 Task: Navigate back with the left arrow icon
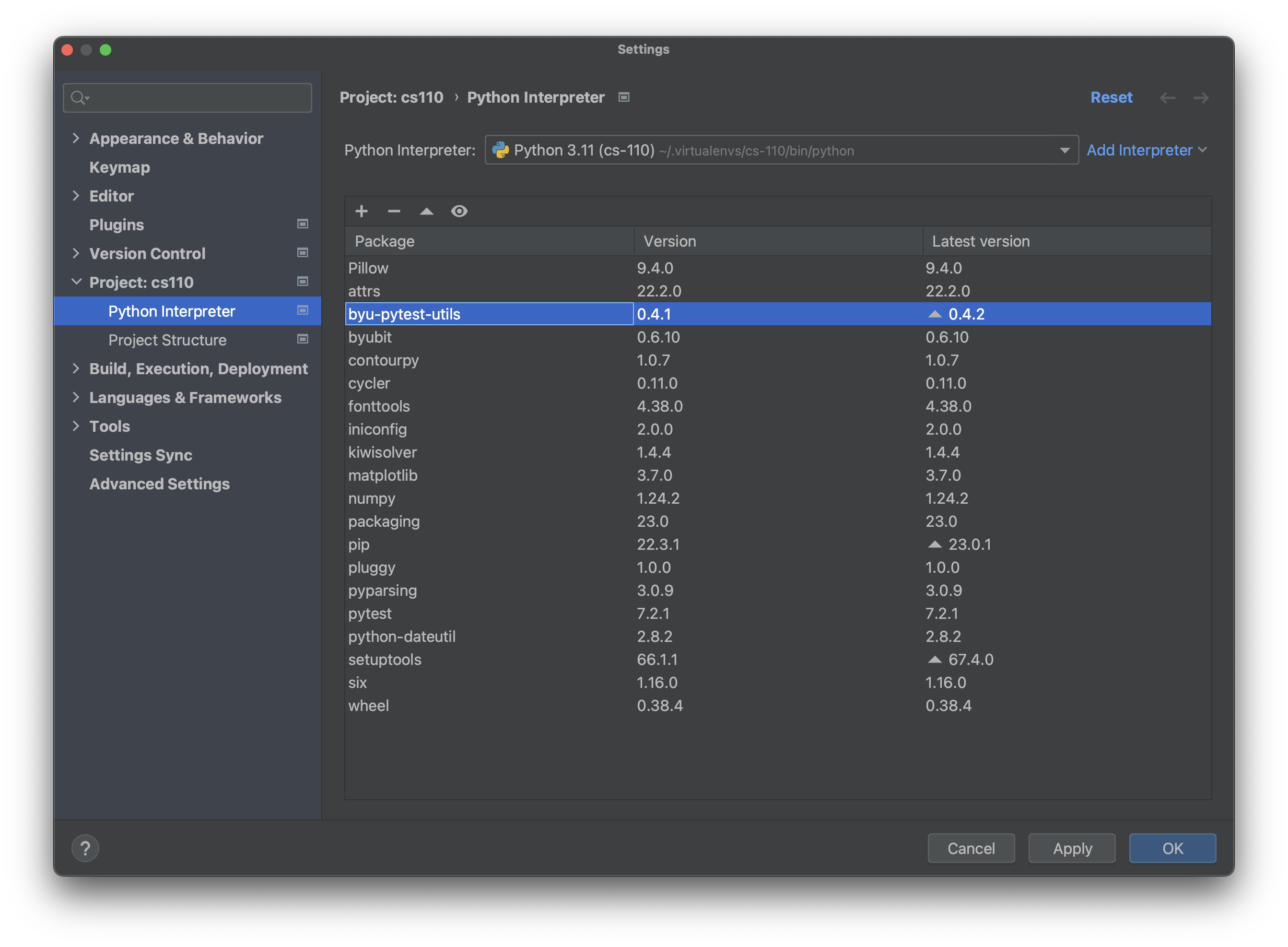point(1168,97)
